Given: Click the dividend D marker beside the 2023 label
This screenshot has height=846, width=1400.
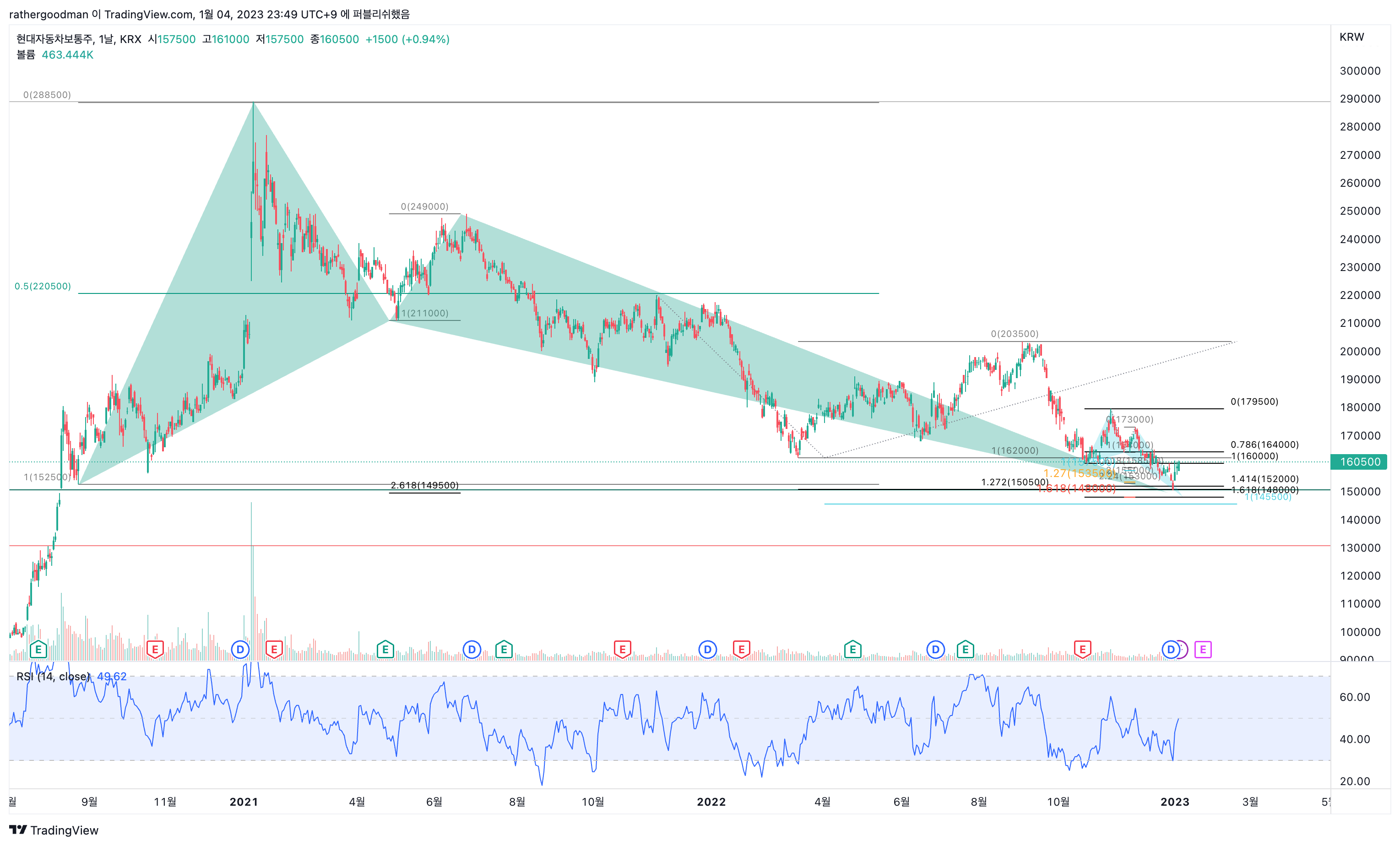Looking at the screenshot, I should tap(1171, 649).
